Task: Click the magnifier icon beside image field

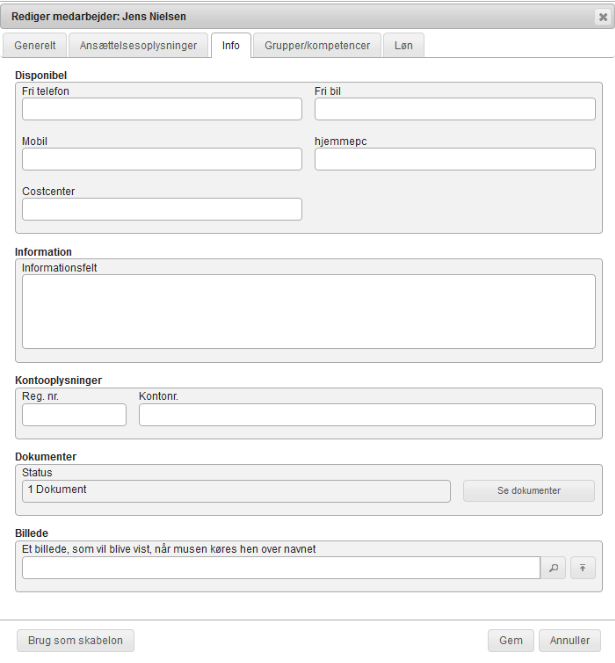Action: point(555,568)
